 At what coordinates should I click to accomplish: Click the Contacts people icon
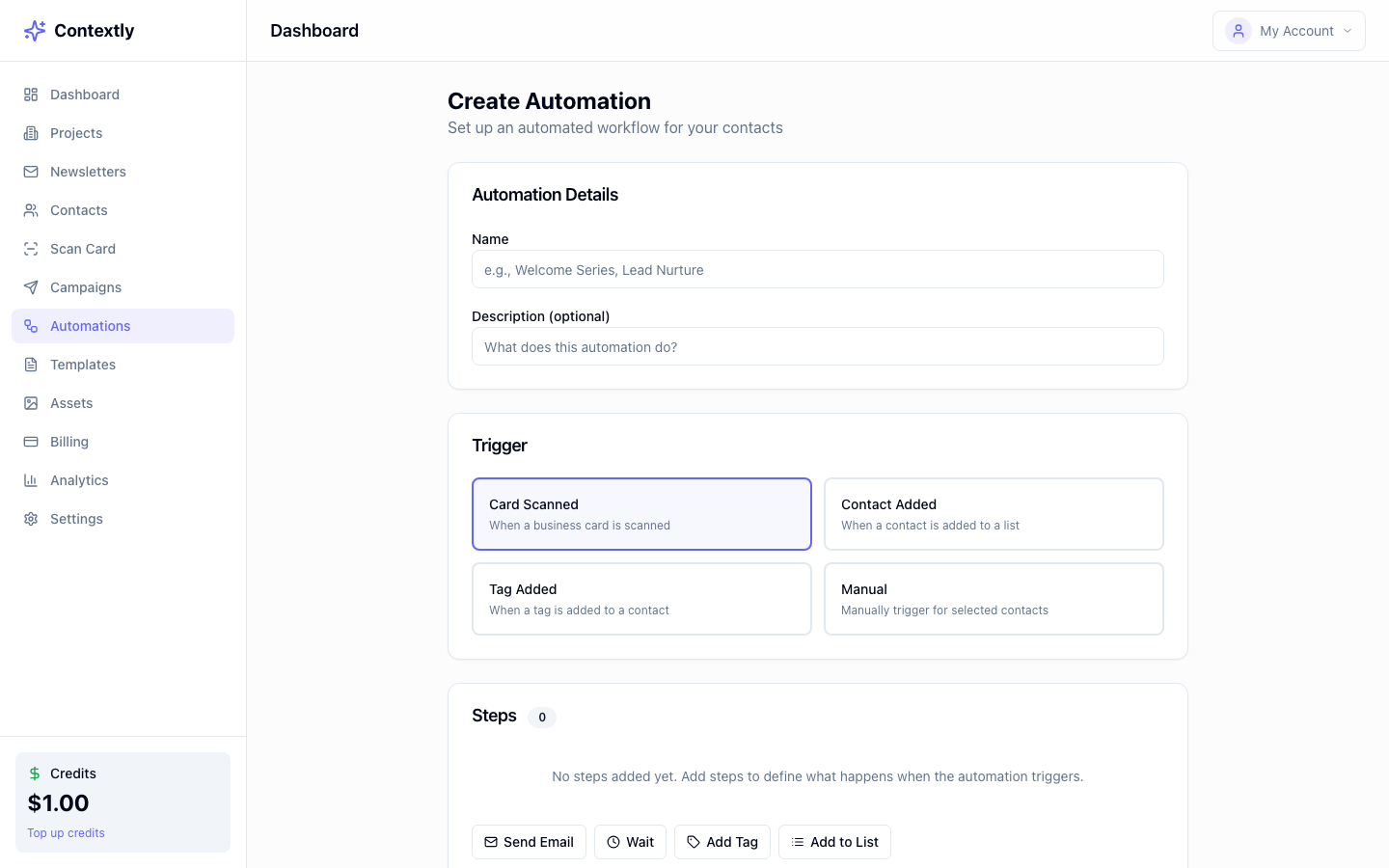[x=30, y=210]
